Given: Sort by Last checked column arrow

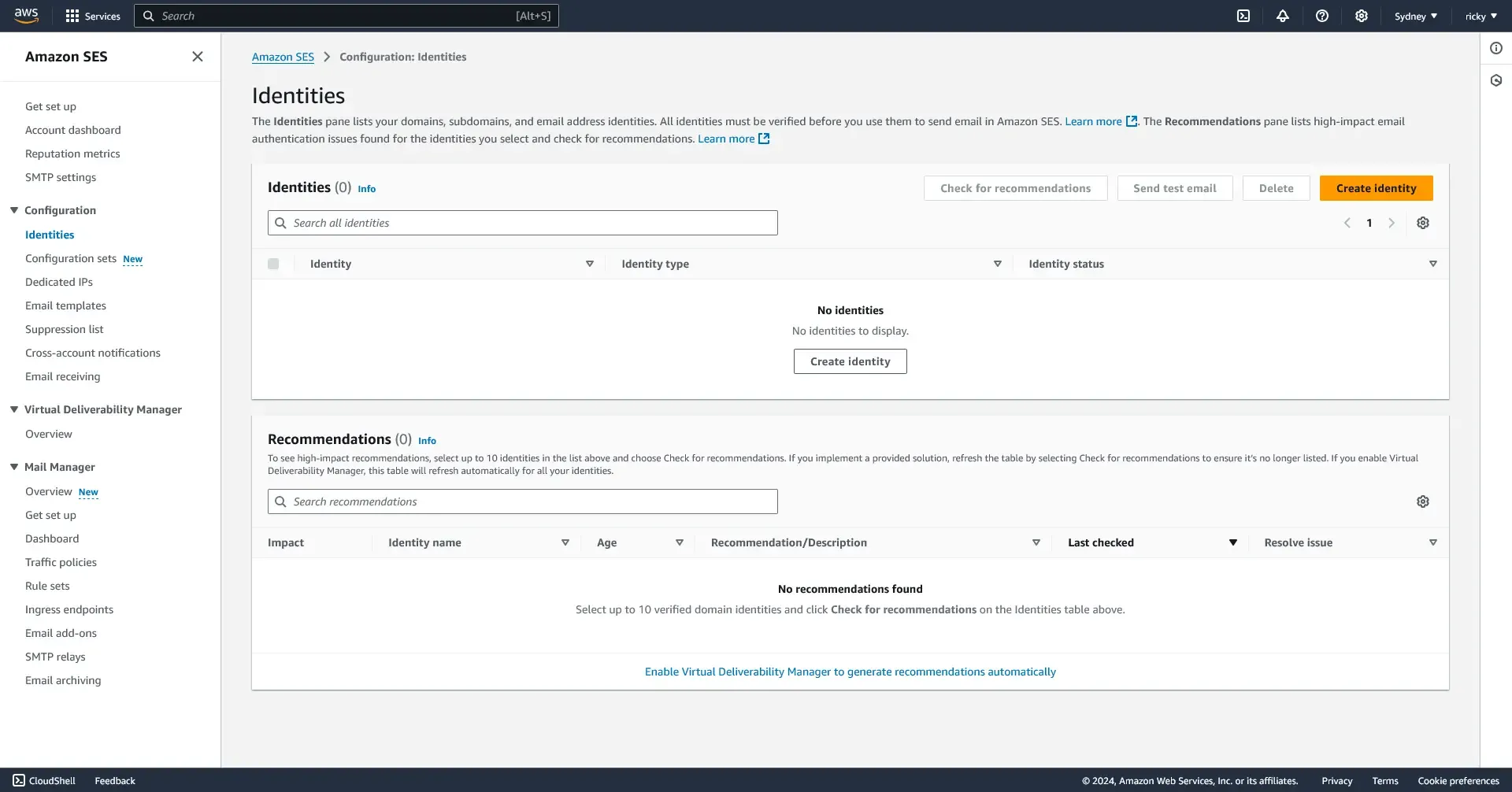Looking at the screenshot, I should pyautogui.click(x=1233, y=542).
